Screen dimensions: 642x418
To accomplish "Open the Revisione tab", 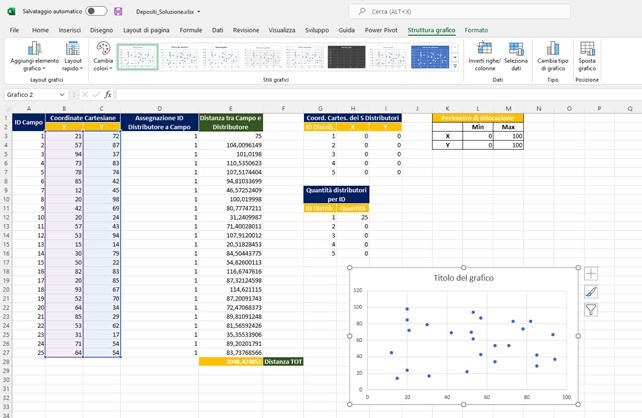I will tap(246, 30).
